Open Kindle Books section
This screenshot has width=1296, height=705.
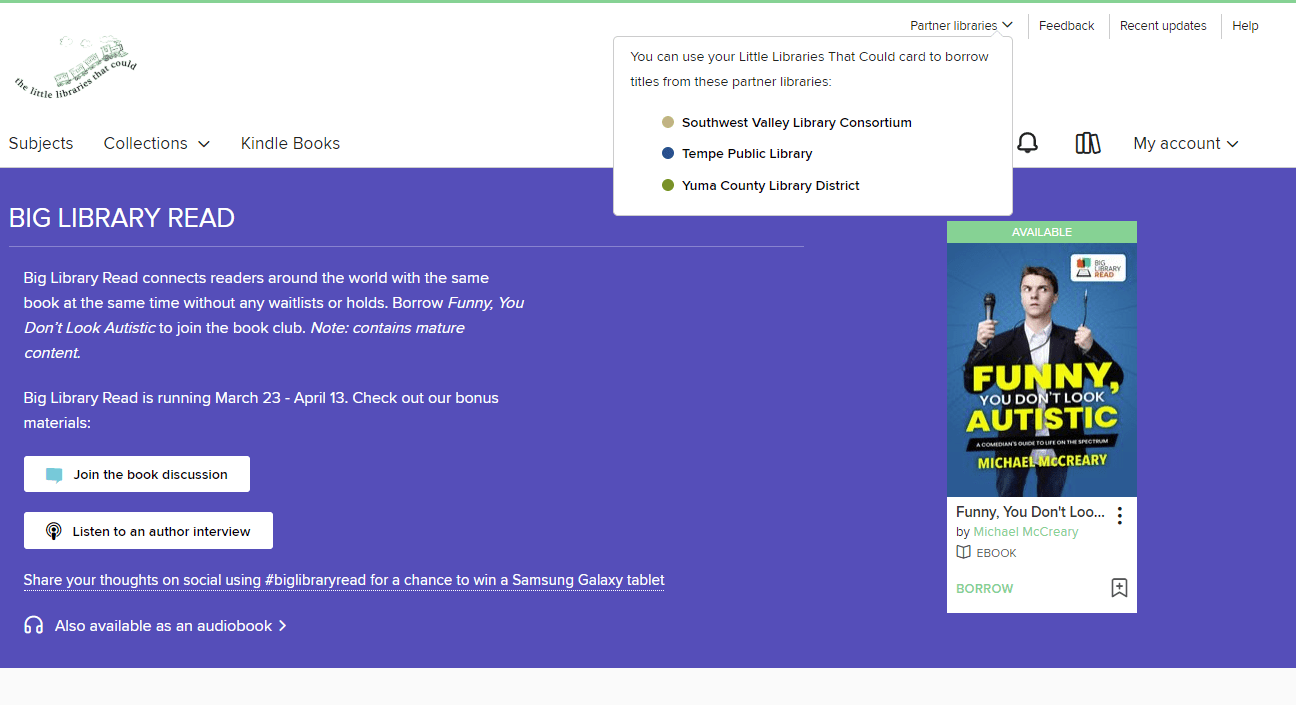click(x=290, y=143)
